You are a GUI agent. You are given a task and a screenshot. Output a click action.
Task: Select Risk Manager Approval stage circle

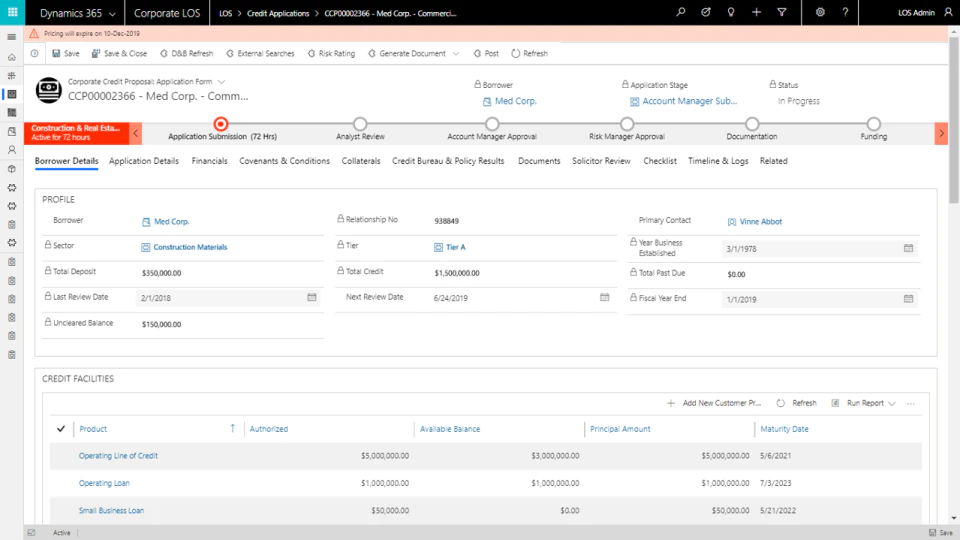(x=626, y=124)
